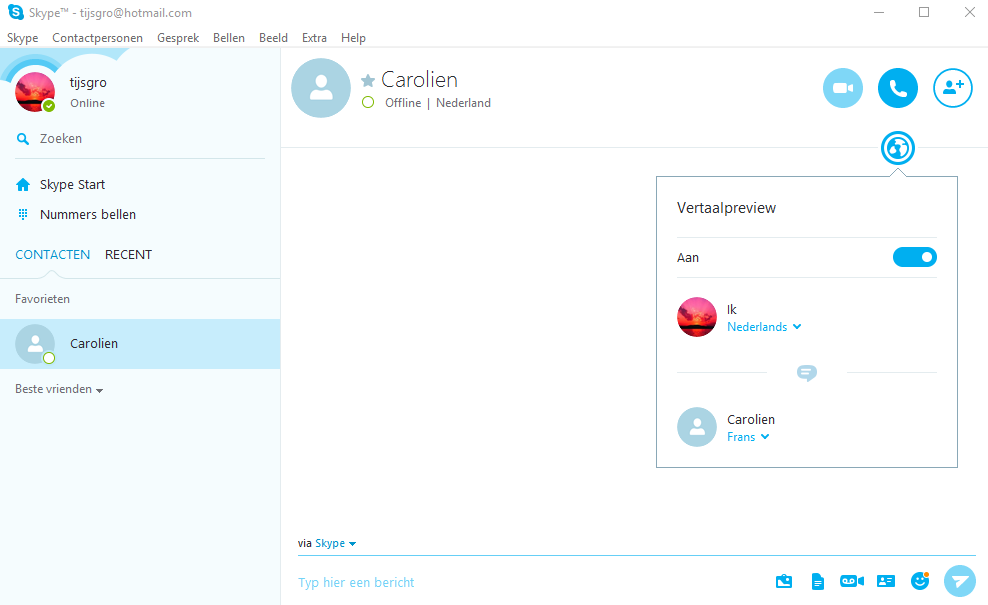
Task: Open the Gesprek menu
Action: click(178, 38)
